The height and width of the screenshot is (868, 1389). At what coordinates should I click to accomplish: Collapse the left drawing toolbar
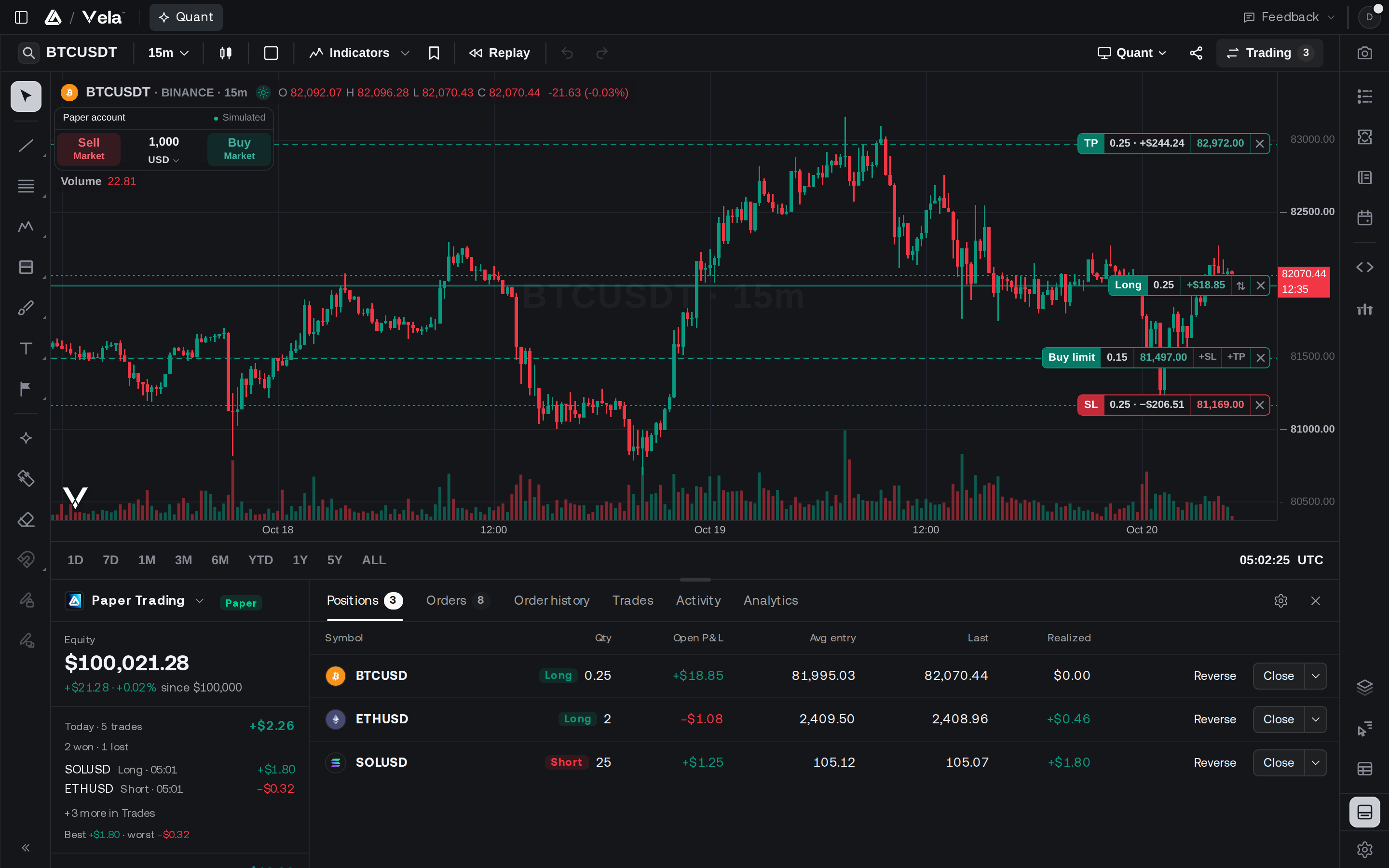(x=26, y=848)
